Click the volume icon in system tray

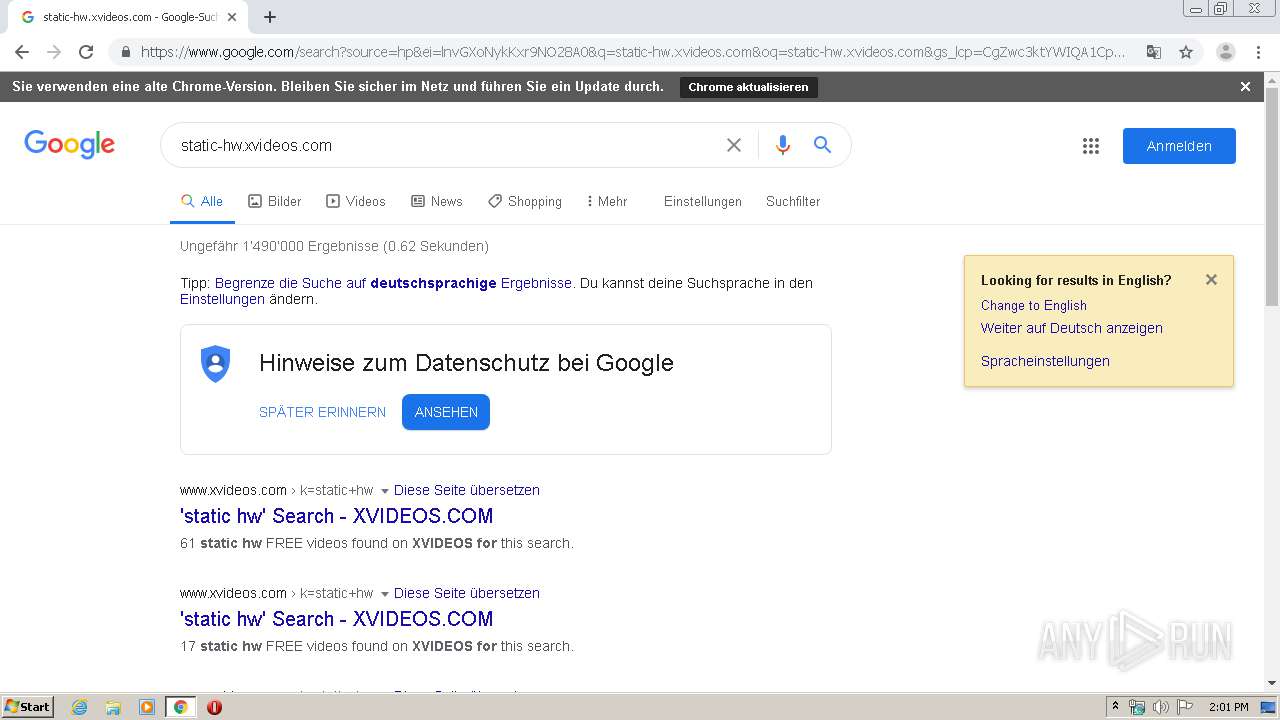tap(1160, 707)
